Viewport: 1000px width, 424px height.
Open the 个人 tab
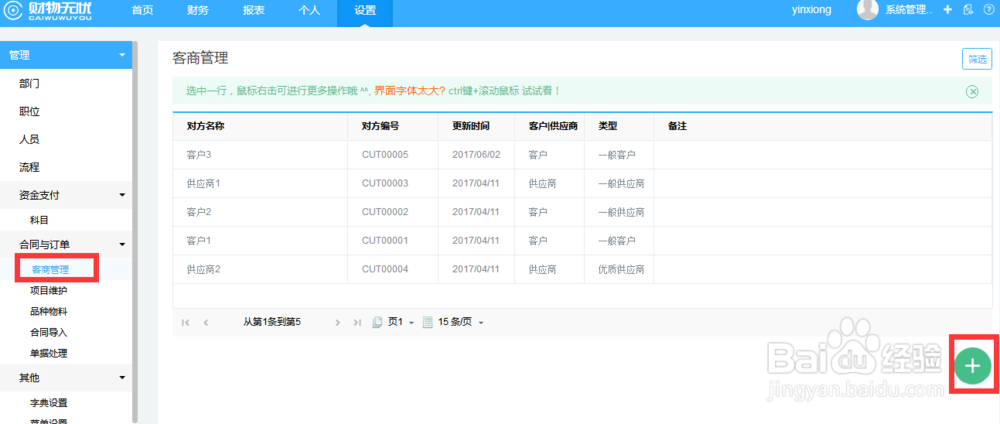[x=309, y=10]
